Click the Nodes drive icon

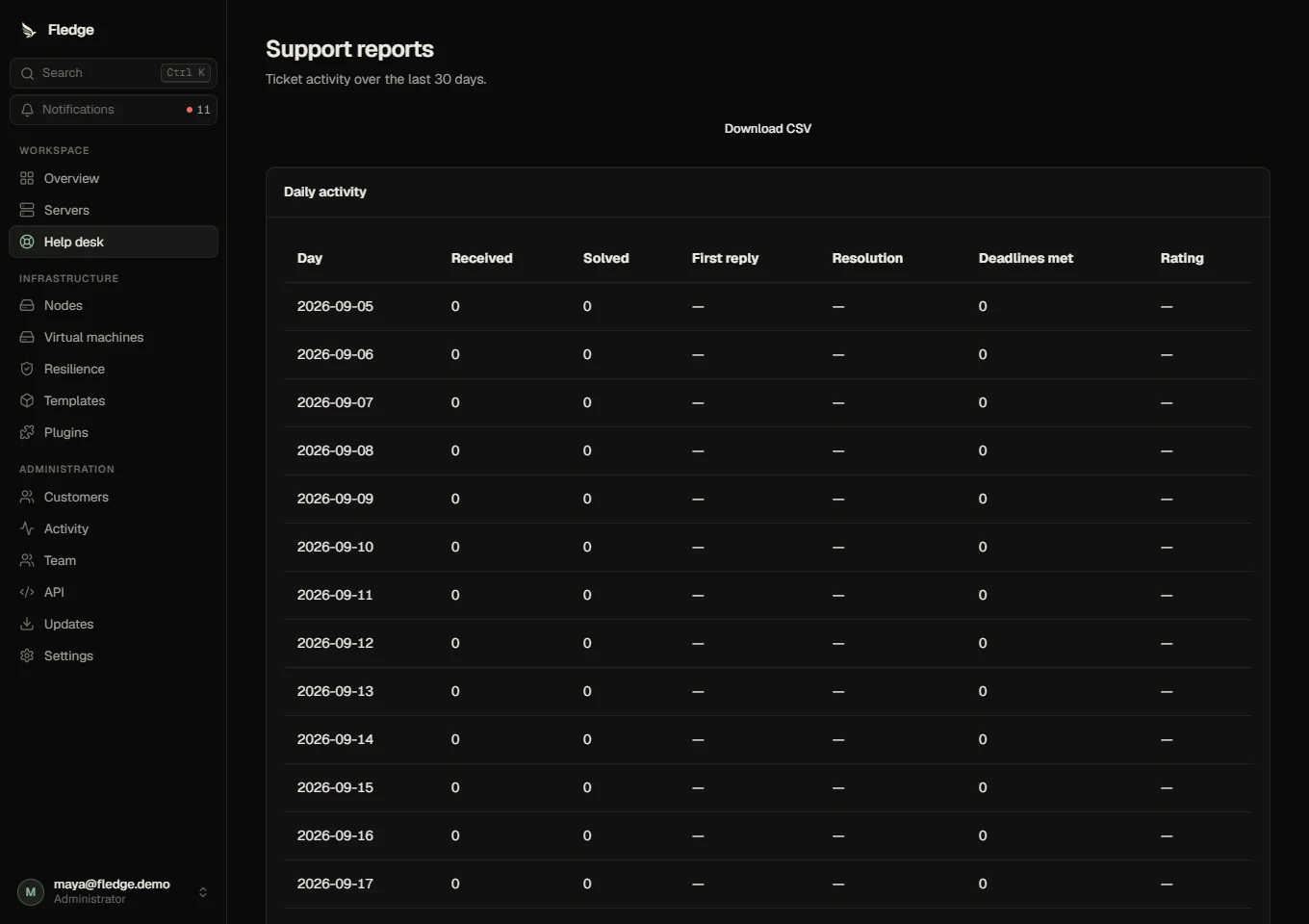27,305
